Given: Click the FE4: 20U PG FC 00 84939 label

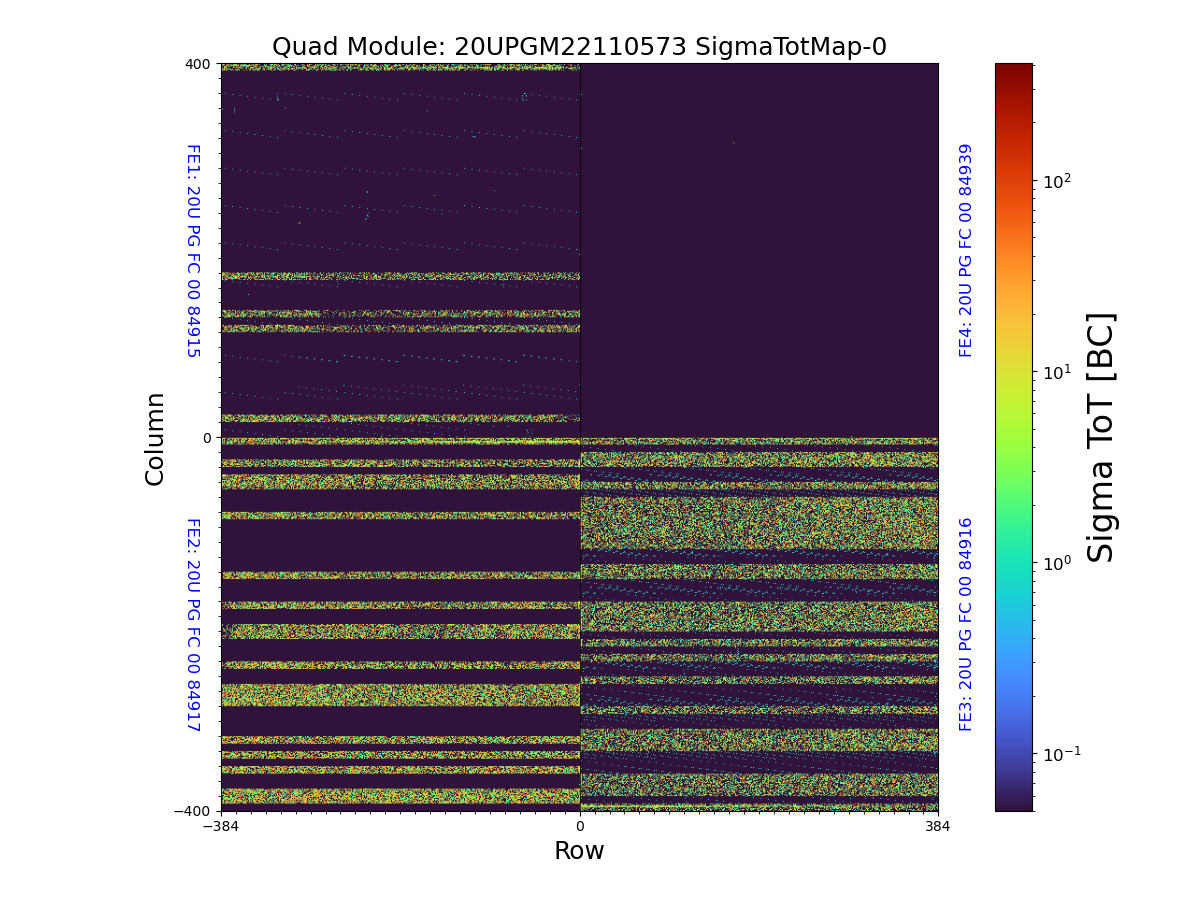Looking at the screenshot, I should 966,250.
